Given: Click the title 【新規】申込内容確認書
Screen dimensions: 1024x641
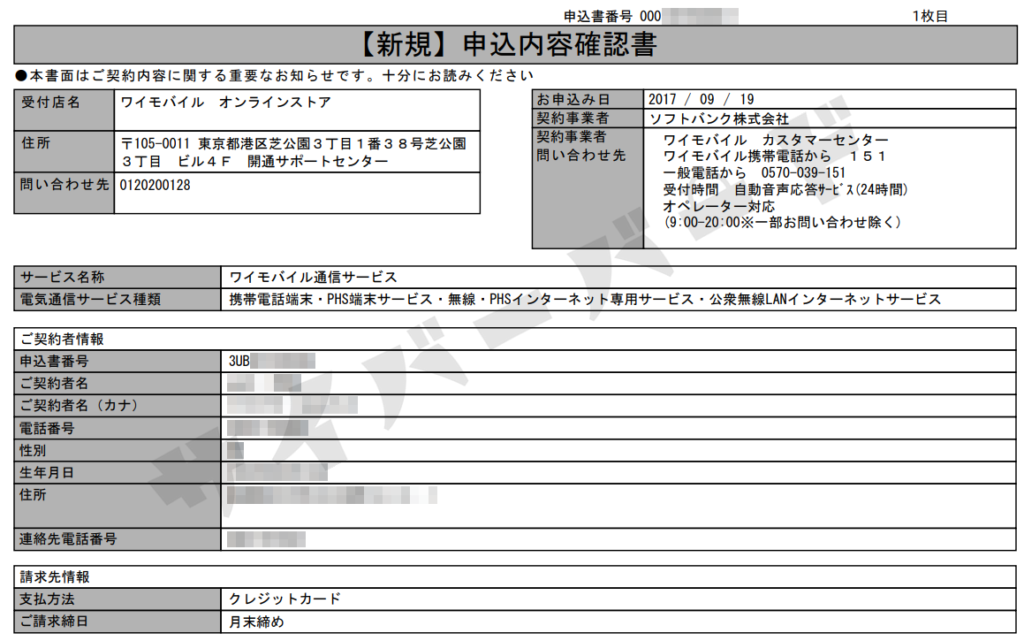Looking at the screenshot, I should click(509, 44).
